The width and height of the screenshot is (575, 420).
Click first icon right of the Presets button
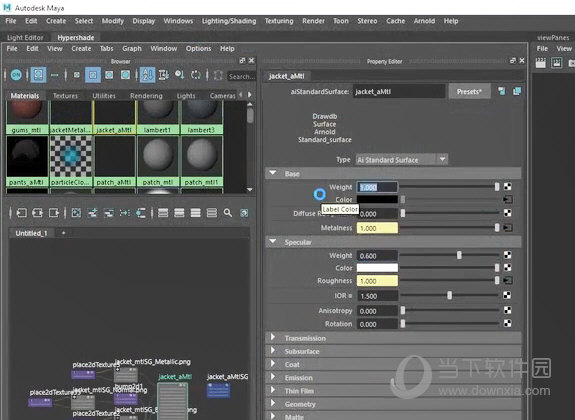(501, 91)
